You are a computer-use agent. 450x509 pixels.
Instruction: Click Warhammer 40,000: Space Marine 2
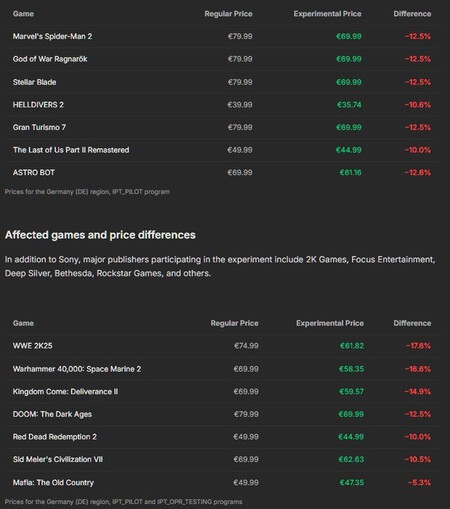(x=77, y=369)
